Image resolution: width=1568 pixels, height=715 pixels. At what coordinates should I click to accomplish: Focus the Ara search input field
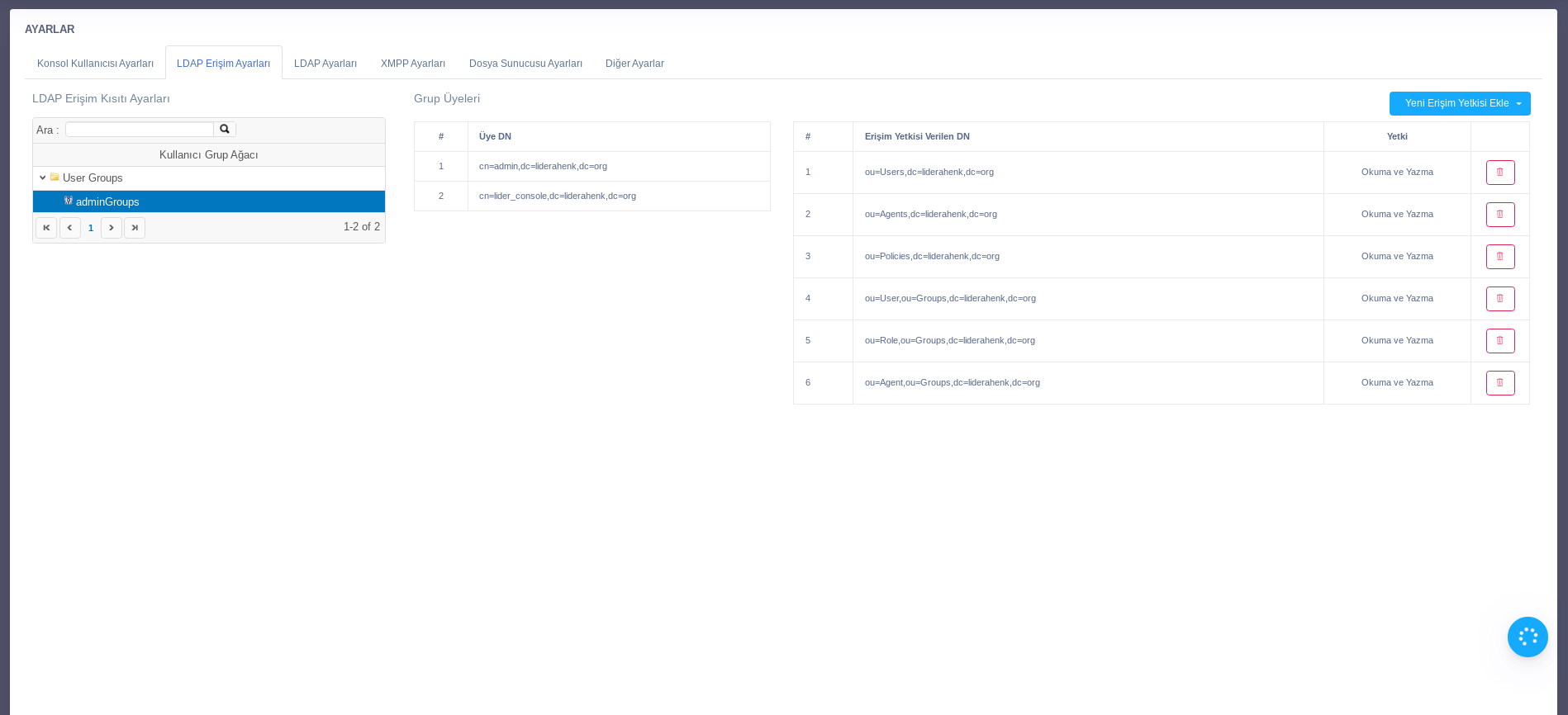coord(139,130)
